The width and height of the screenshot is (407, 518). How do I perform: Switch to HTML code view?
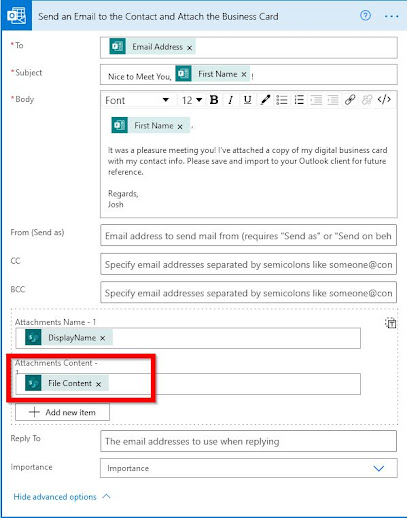[x=384, y=100]
